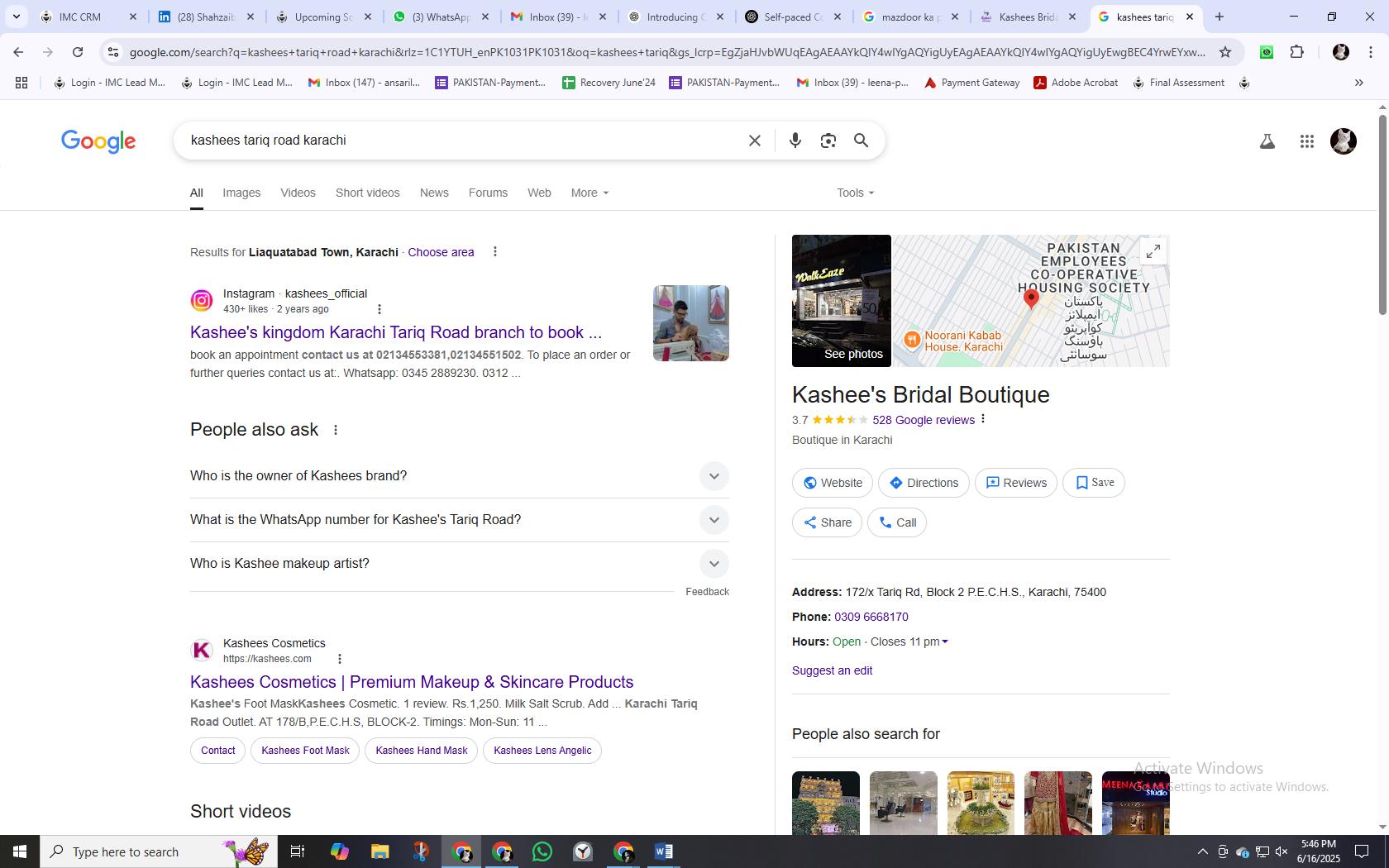View photos of Kashee's Bridal Boutique
Image resolution: width=1389 pixels, height=868 pixels.
pos(842,301)
